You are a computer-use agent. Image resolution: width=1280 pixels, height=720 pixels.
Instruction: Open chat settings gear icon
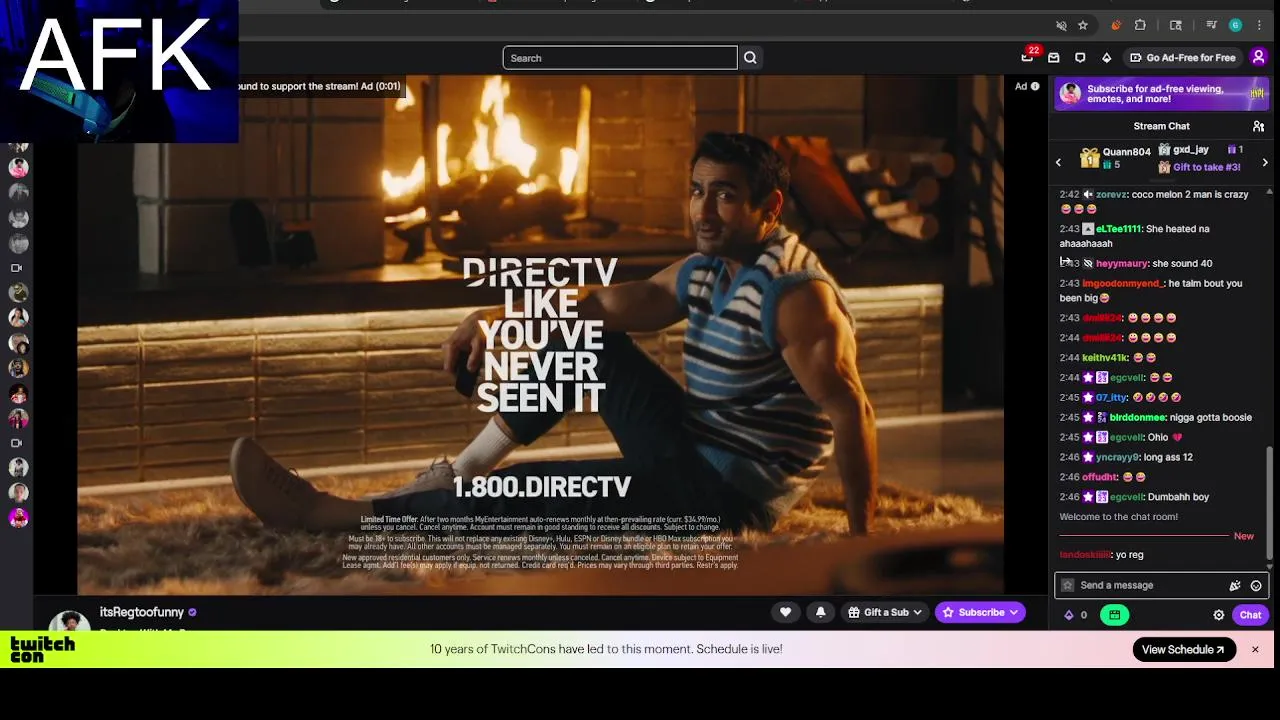(1218, 615)
